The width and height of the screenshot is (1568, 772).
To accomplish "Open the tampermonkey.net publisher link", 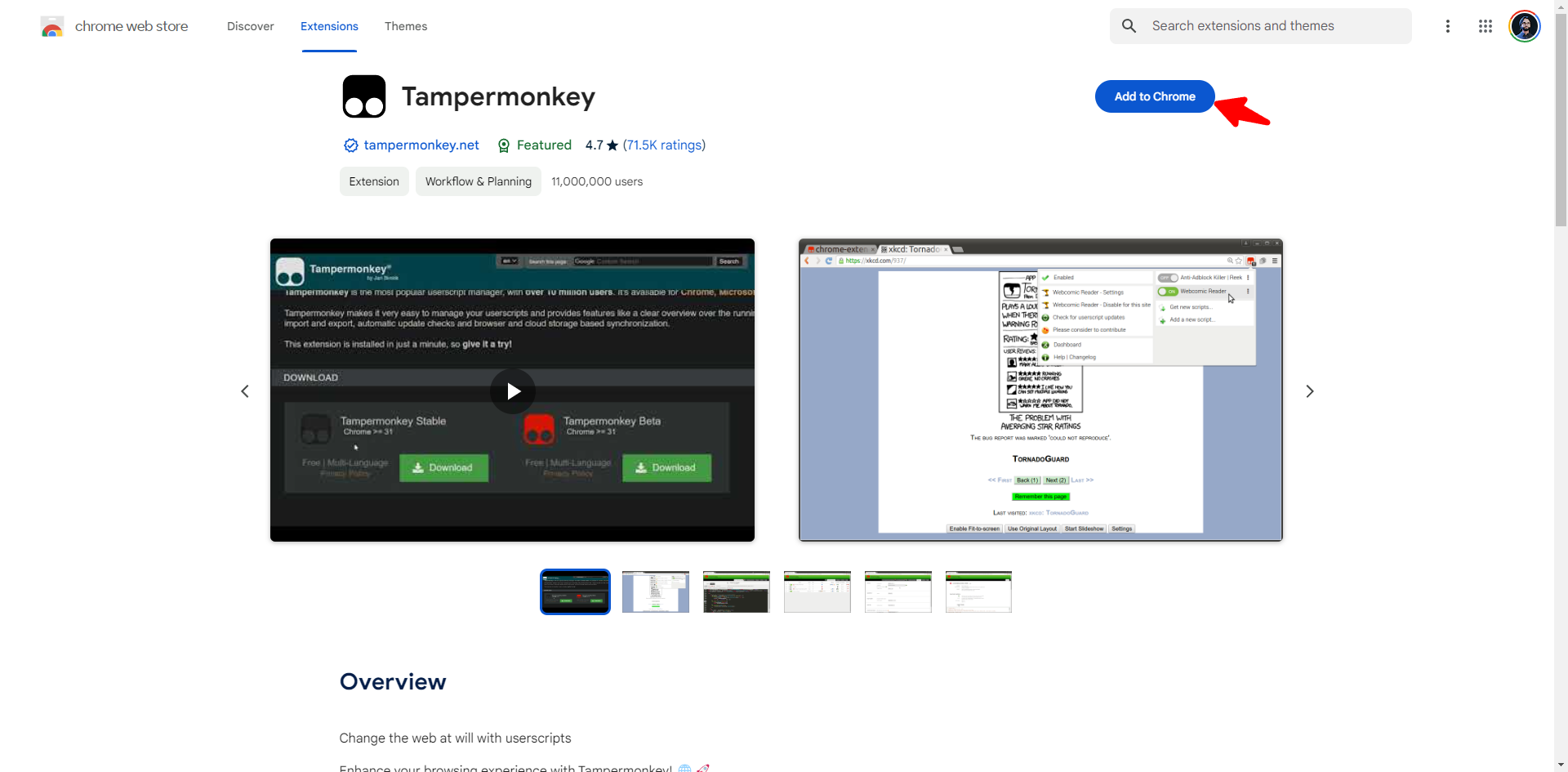I will tap(421, 145).
